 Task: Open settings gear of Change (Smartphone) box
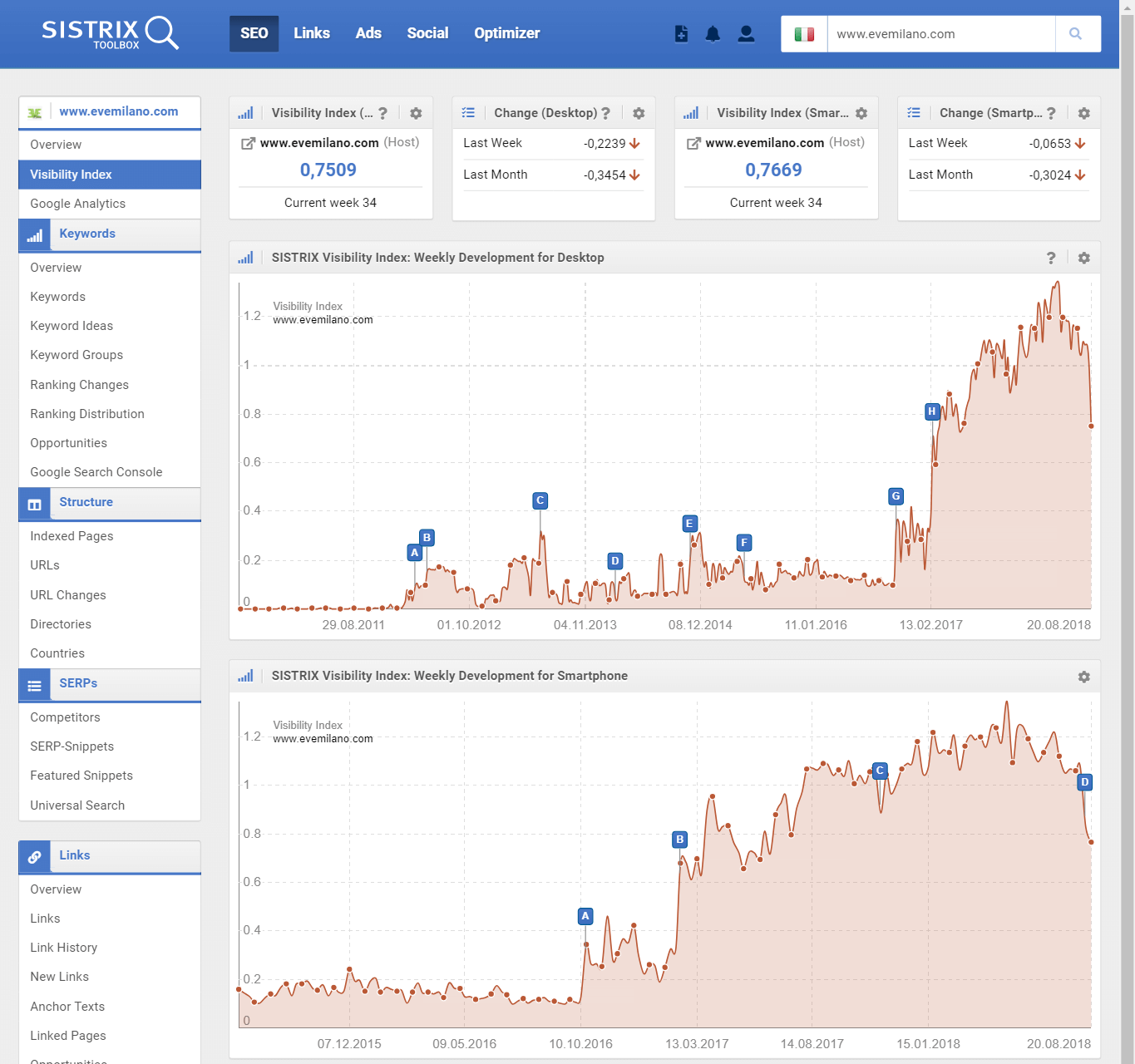[x=1084, y=113]
